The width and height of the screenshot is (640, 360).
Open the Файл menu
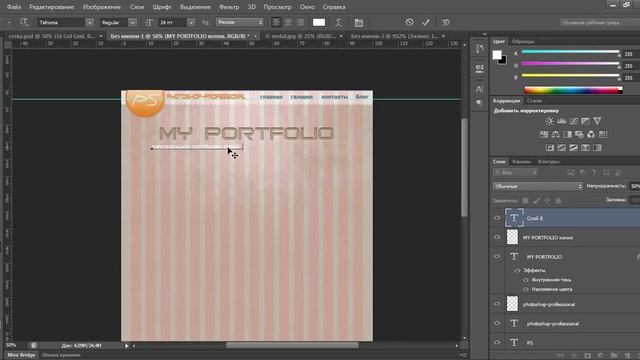pos(14,7)
